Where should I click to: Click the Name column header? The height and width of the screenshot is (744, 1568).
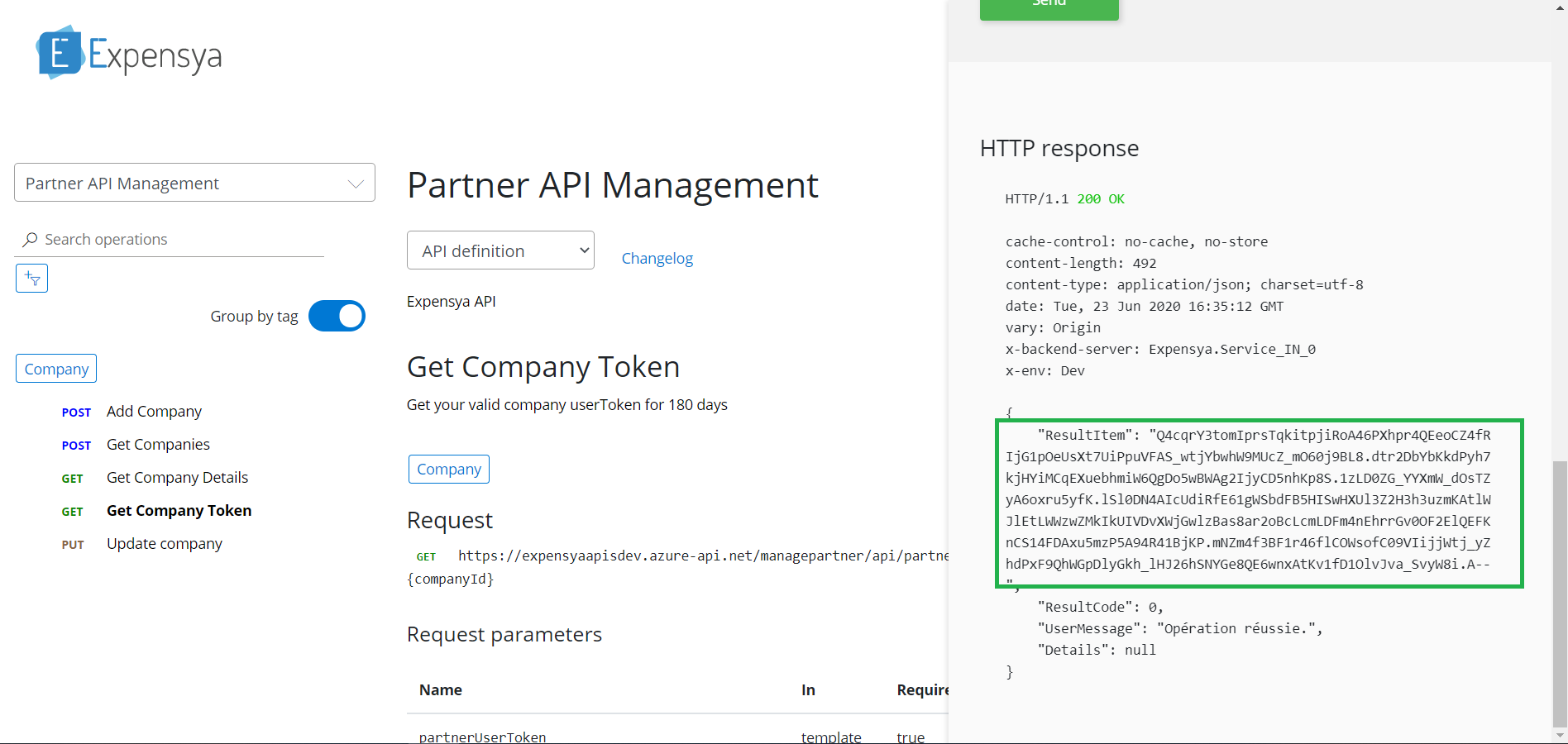441,690
